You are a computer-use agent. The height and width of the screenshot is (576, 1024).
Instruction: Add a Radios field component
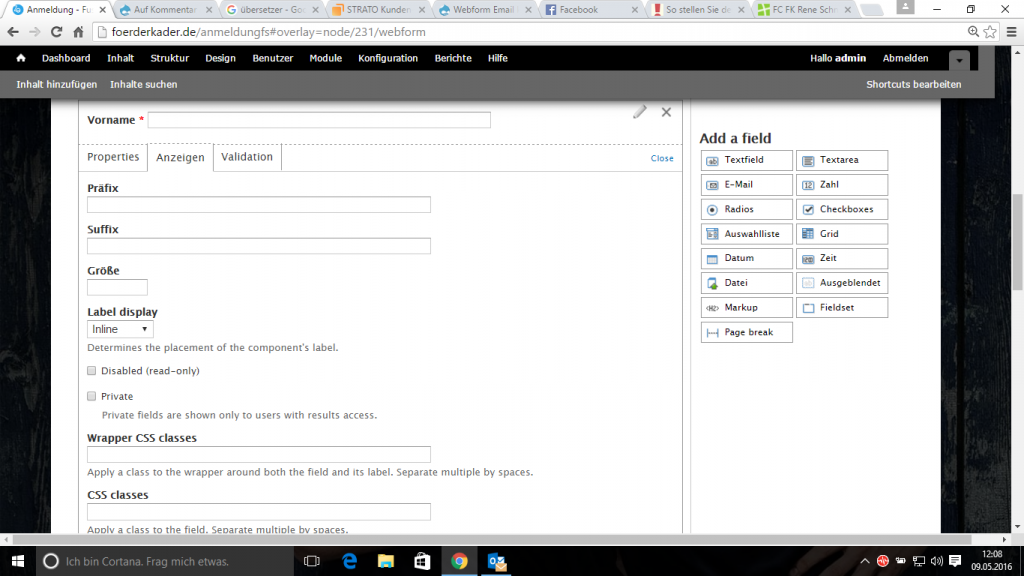tap(746, 210)
